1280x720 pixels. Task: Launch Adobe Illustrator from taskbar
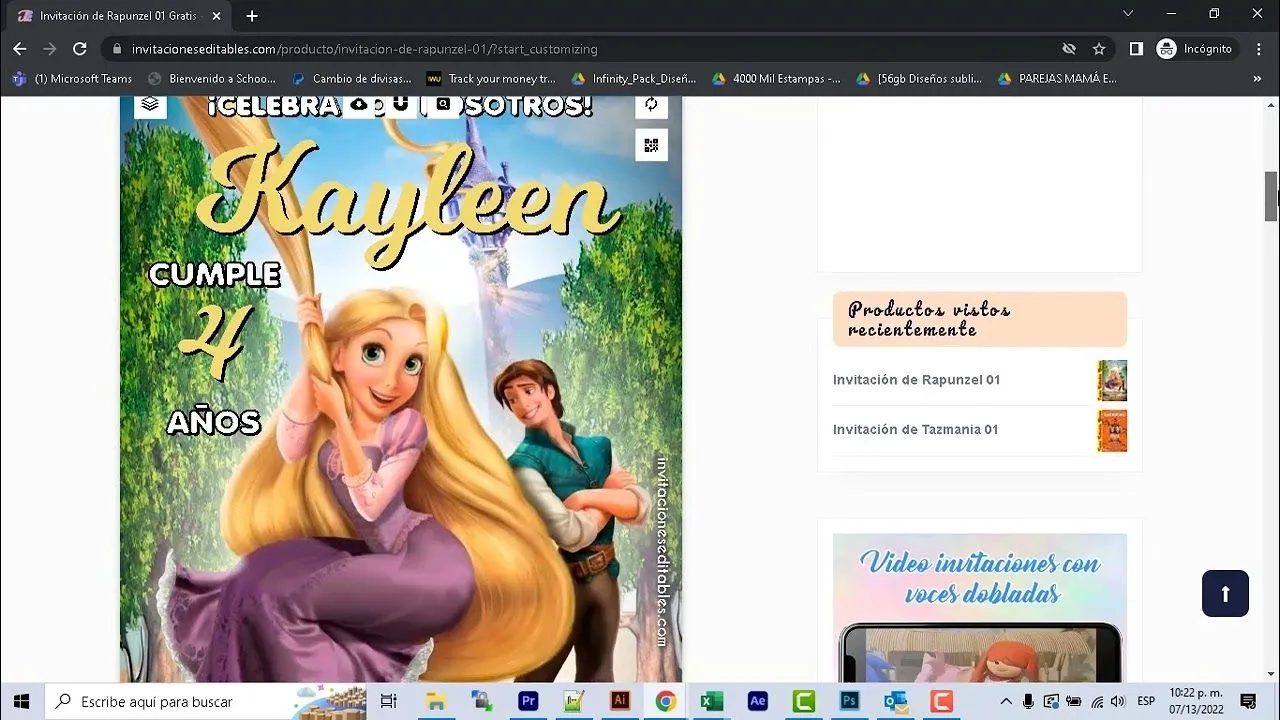click(620, 701)
